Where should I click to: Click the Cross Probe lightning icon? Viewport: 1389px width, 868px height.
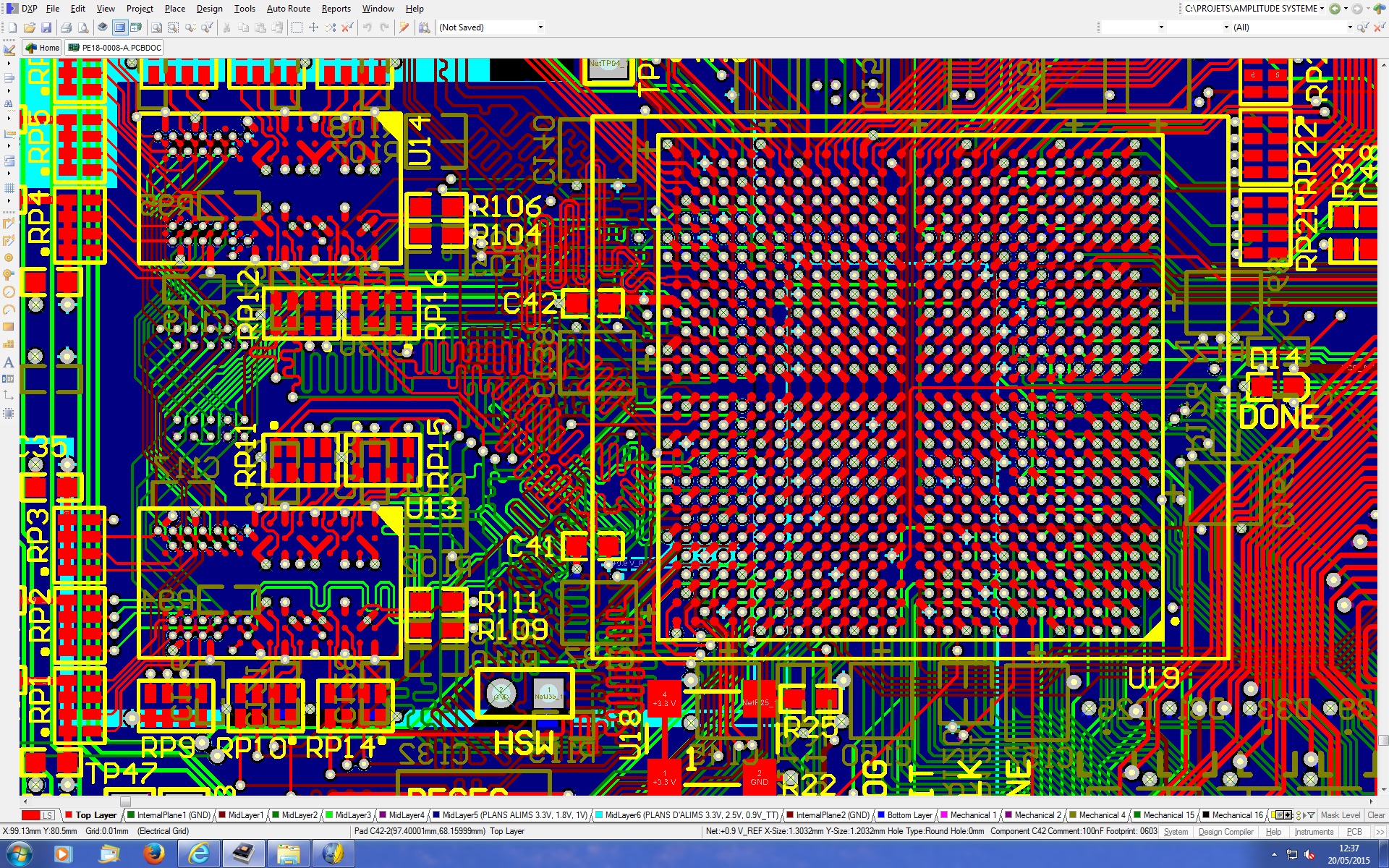(404, 27)
